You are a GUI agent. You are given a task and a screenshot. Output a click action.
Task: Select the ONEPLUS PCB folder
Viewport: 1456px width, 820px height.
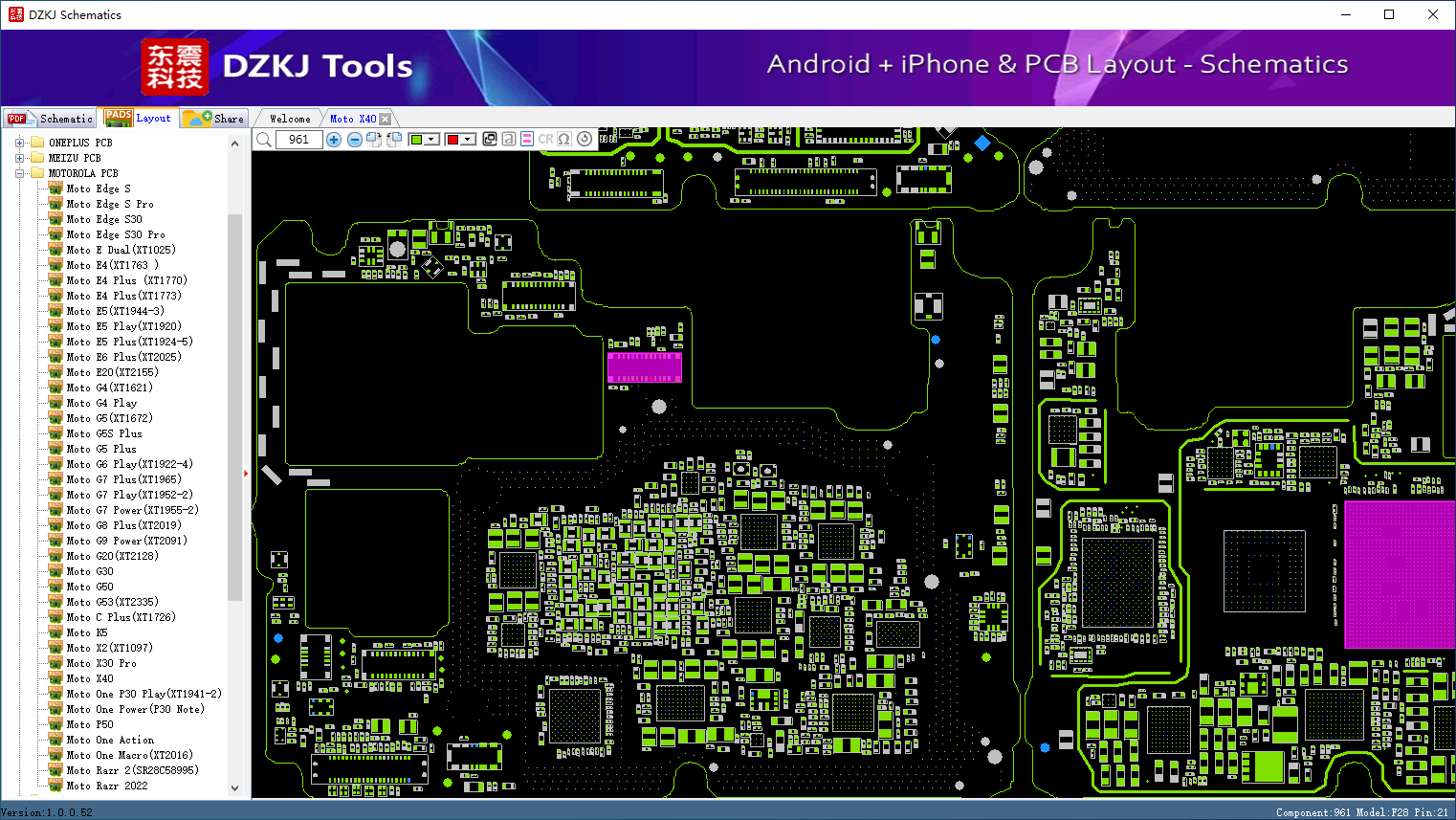80,143
